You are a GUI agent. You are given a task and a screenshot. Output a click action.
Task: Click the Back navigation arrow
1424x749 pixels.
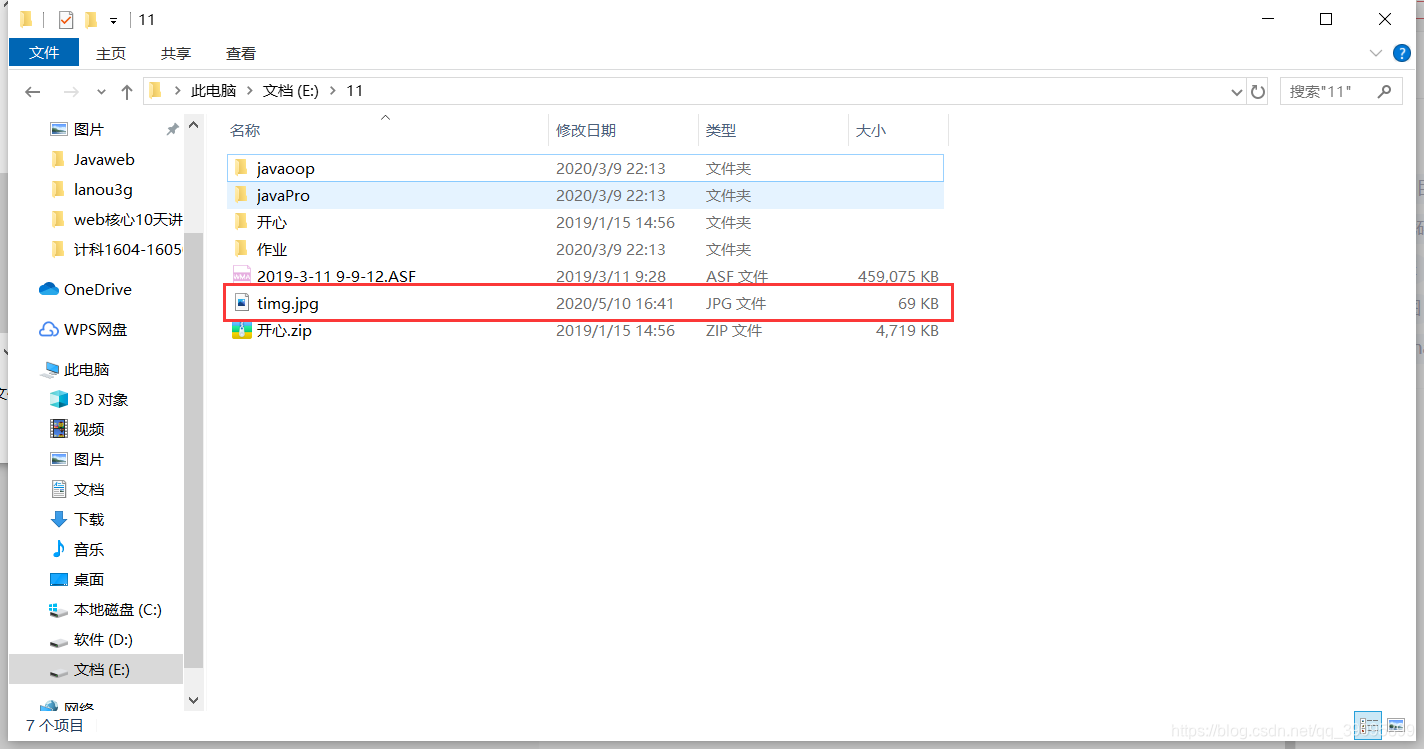point(33,91)
